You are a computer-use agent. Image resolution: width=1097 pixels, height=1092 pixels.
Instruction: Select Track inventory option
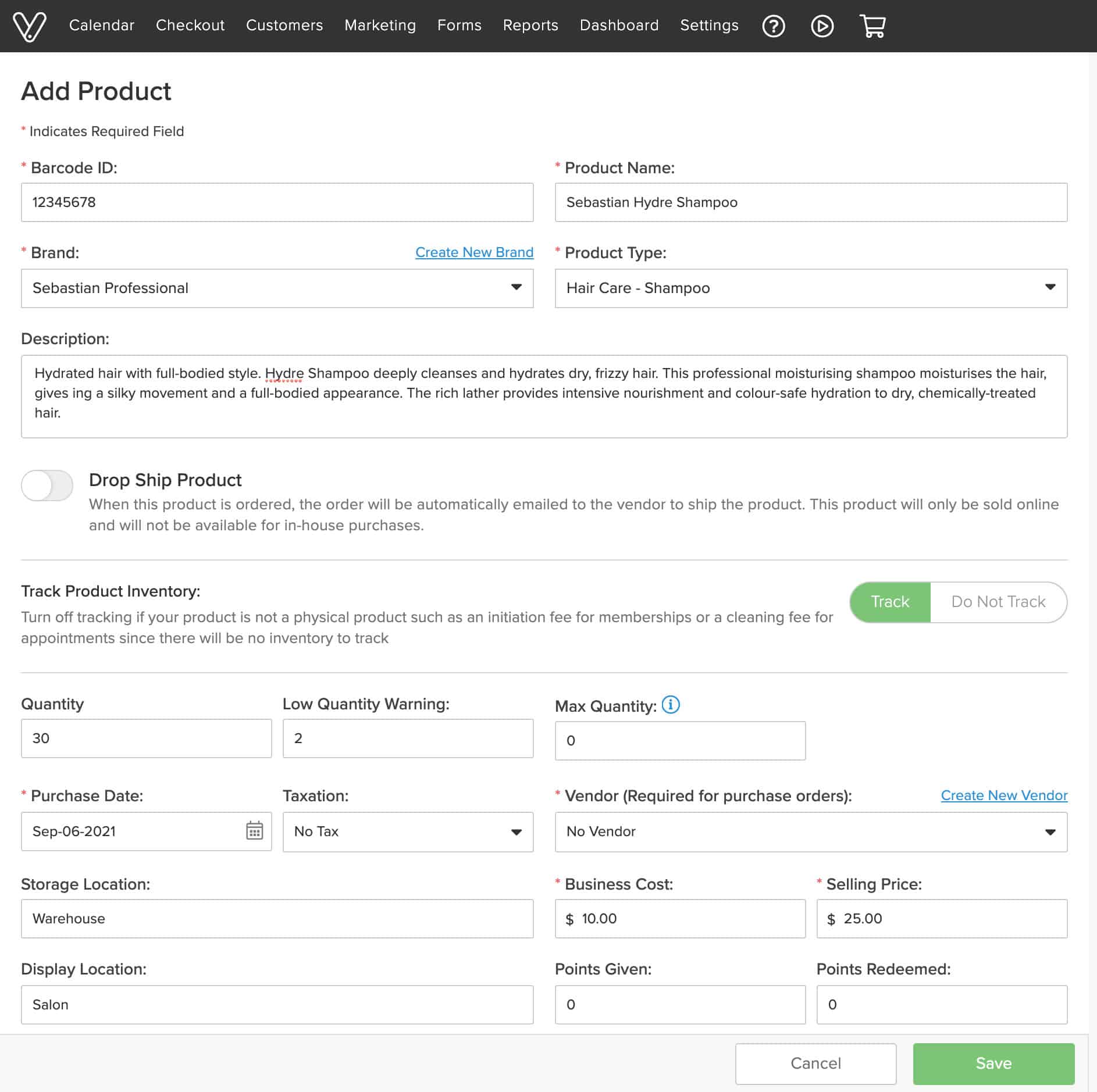(x=890, y=602)
